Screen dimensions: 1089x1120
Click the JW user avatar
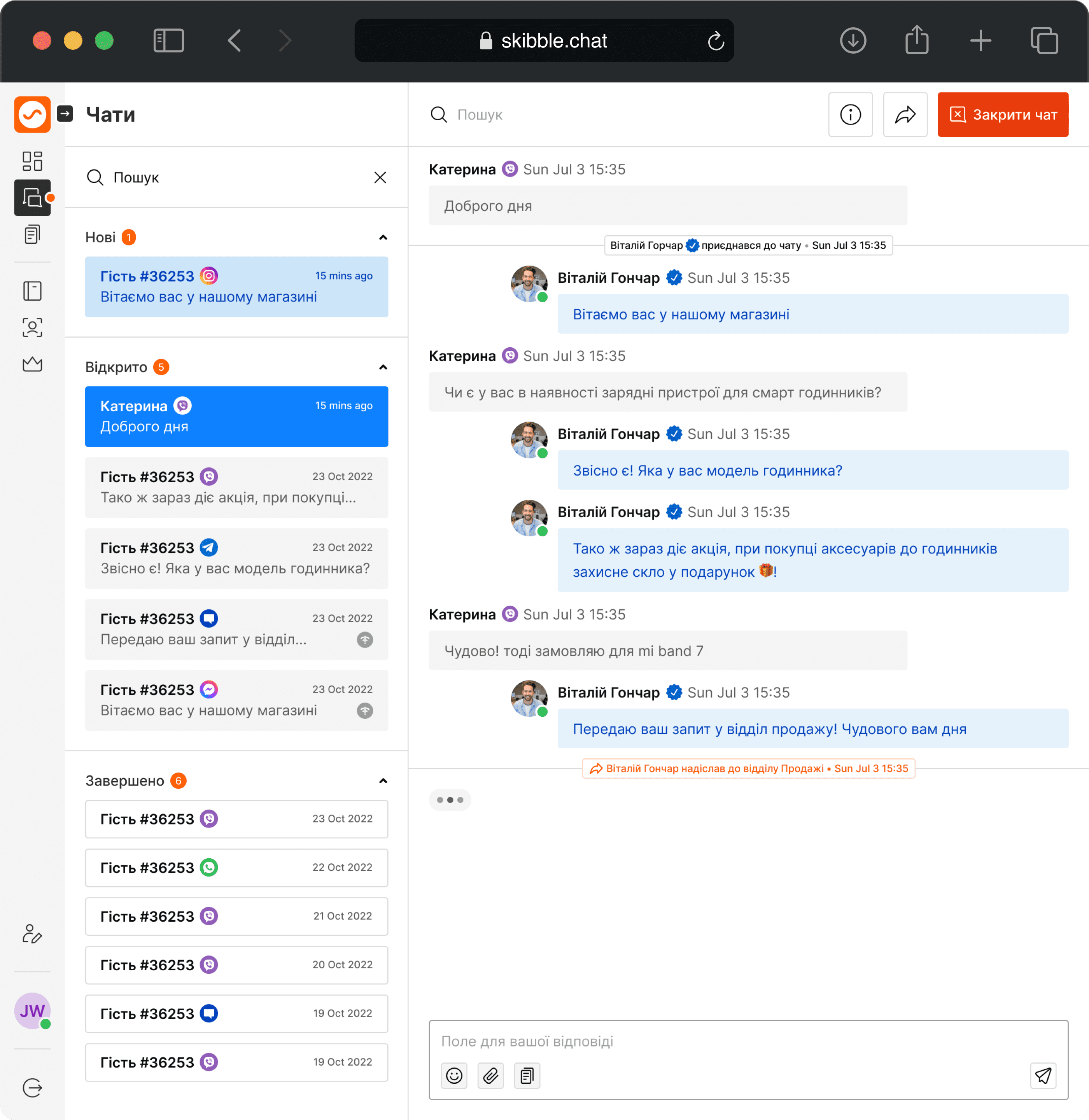(32, 1010)
